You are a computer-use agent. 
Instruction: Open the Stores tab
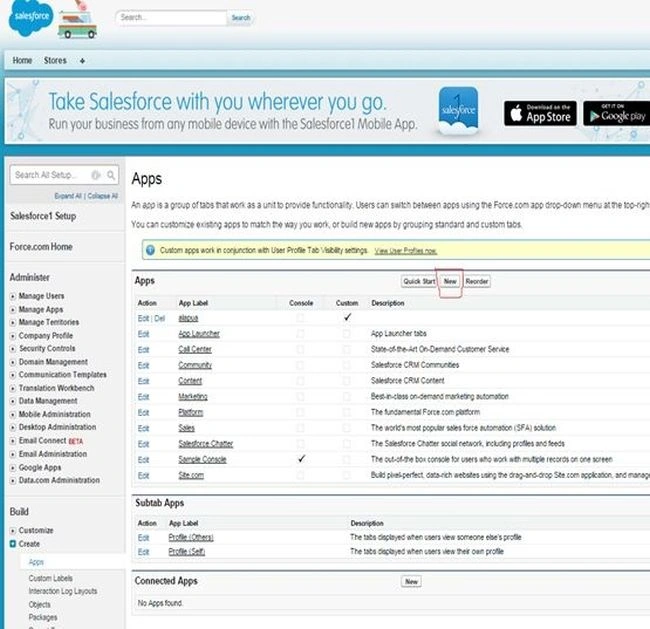click(55, 61)
